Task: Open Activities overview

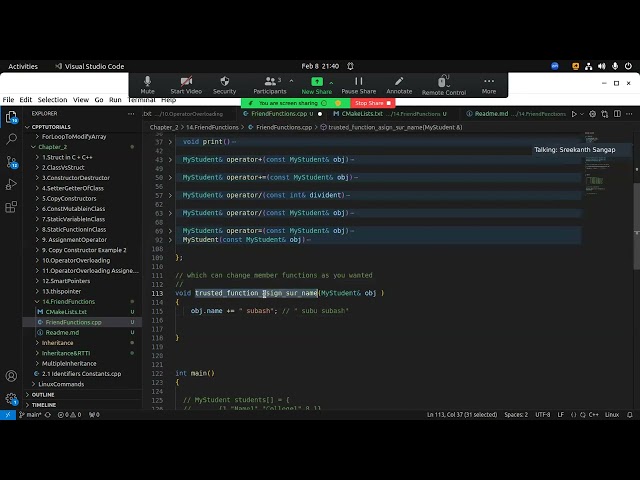Action: coord(23,67)
